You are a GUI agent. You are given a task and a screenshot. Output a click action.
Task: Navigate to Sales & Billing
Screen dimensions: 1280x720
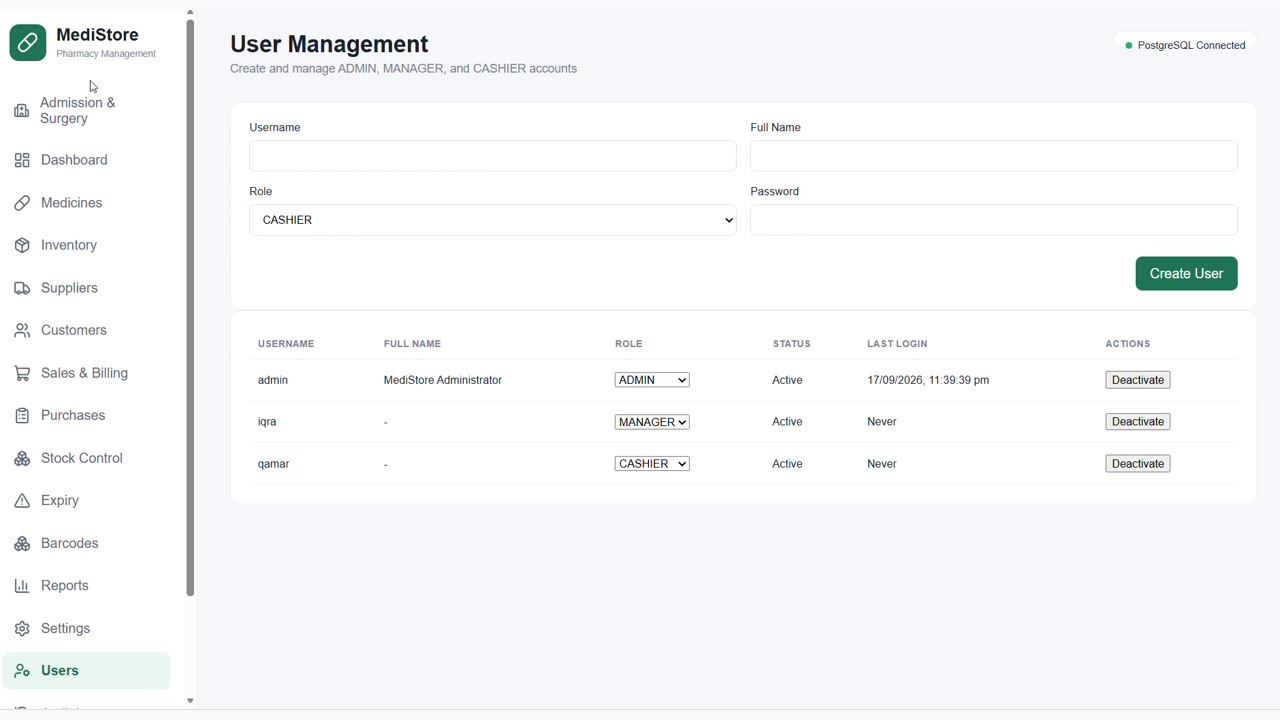tap(87, 373)
